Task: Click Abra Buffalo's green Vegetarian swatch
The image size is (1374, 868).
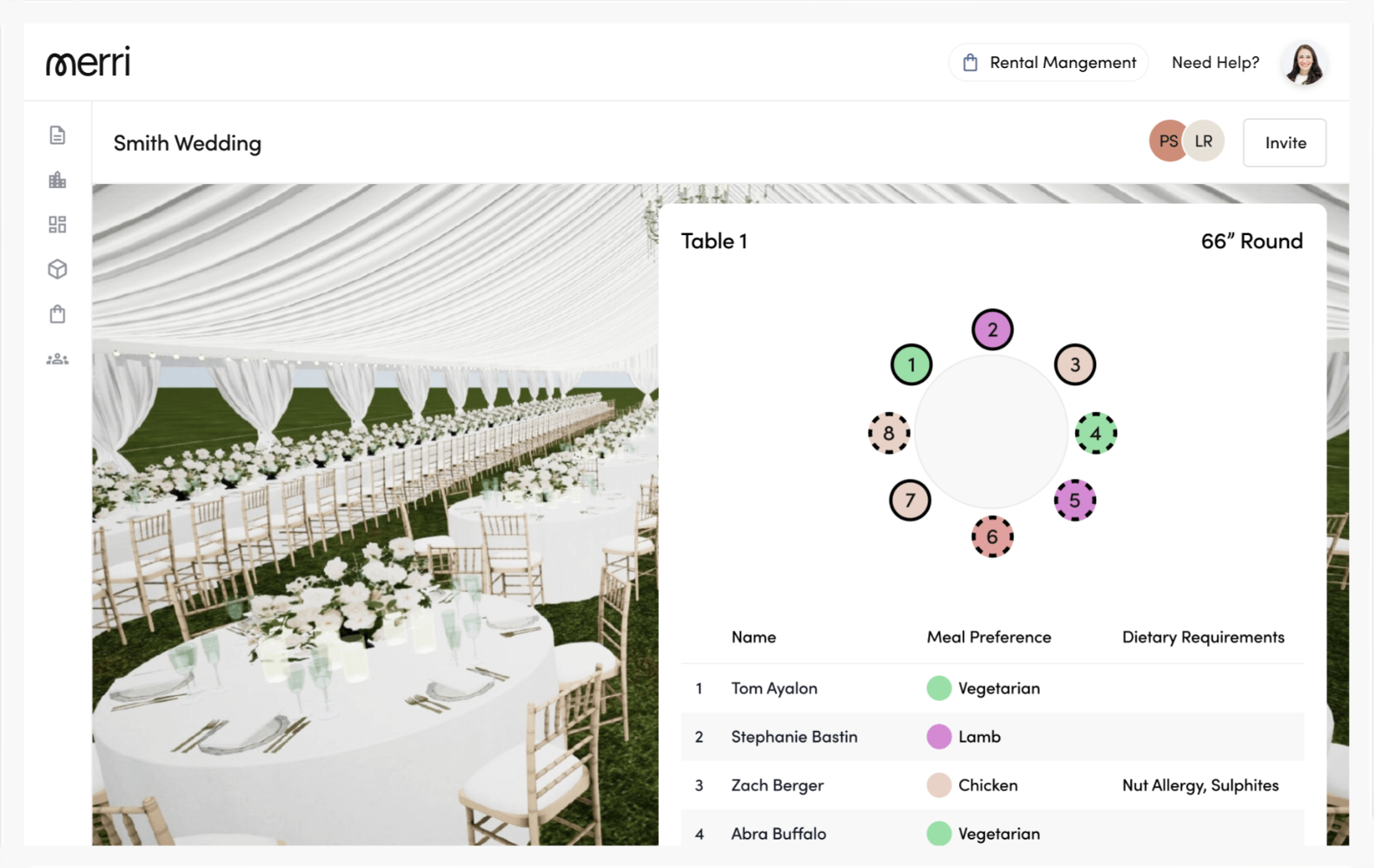Action: [x=939, y=833]
